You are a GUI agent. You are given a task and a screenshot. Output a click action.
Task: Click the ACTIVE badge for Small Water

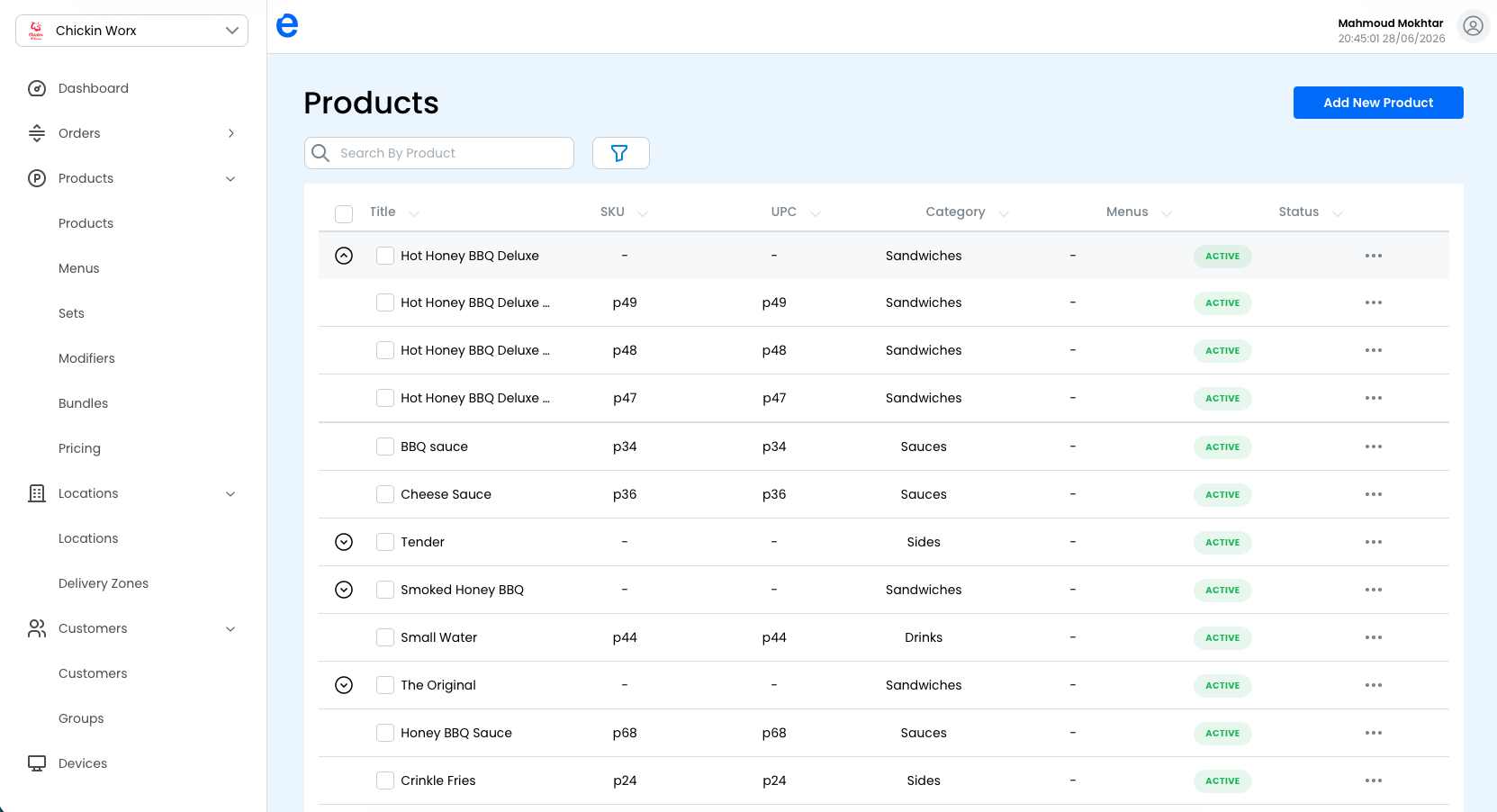coord(1222,637)
